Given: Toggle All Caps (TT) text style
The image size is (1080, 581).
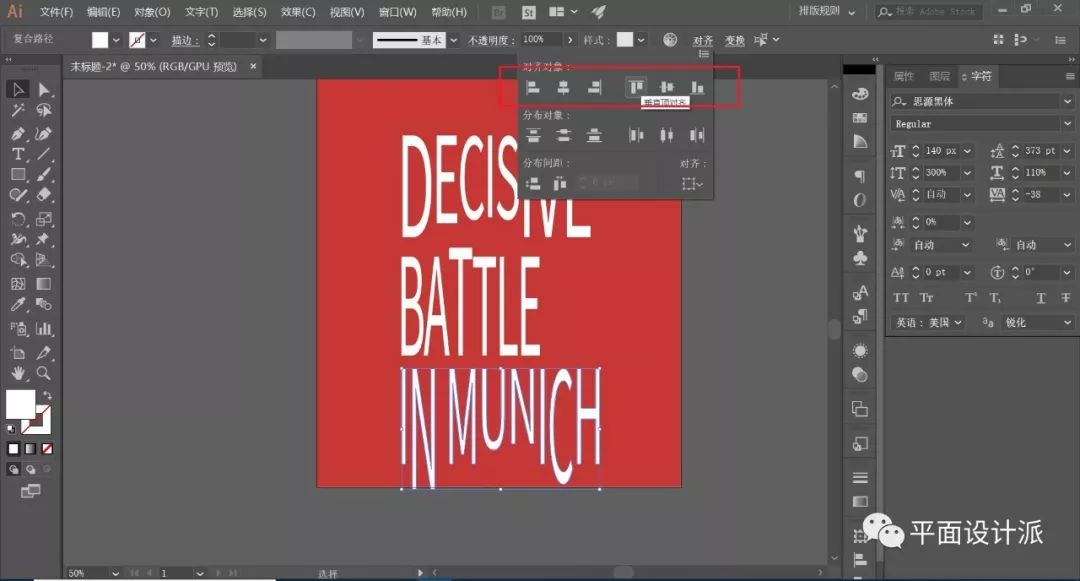Looking at the screenshot, I should 900,298.
